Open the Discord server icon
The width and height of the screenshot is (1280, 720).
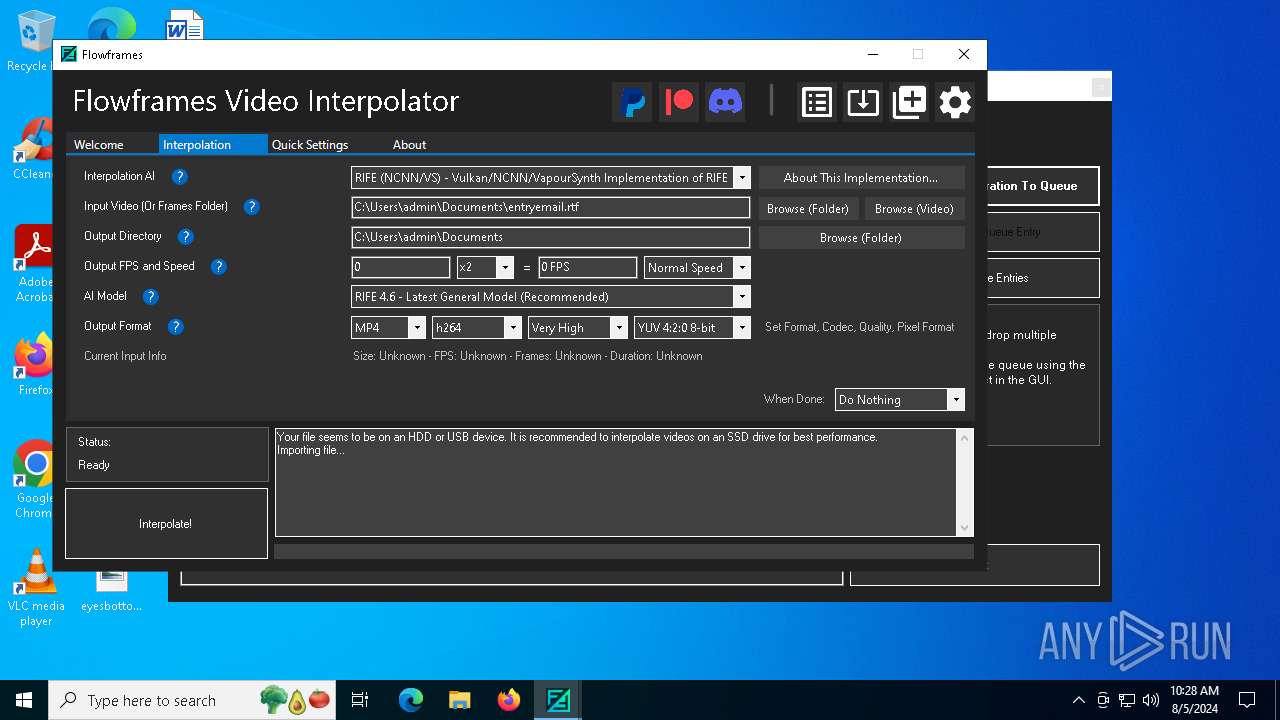(x=725, y=101)
